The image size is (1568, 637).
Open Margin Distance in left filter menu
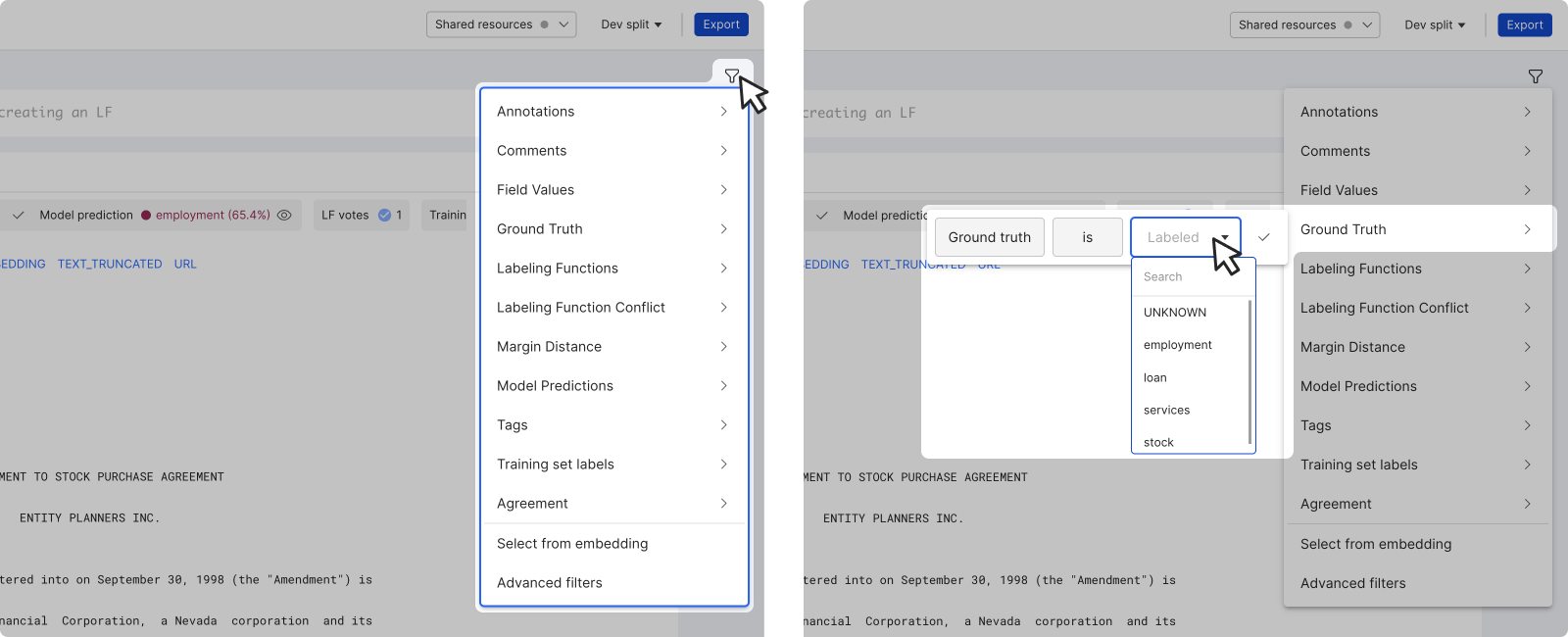tap(614, 347)
